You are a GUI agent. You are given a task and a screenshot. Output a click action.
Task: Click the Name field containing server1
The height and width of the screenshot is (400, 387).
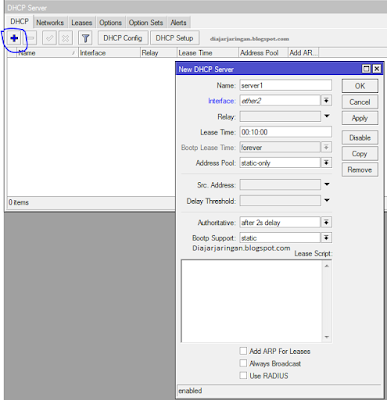click(x=286, y=85)
